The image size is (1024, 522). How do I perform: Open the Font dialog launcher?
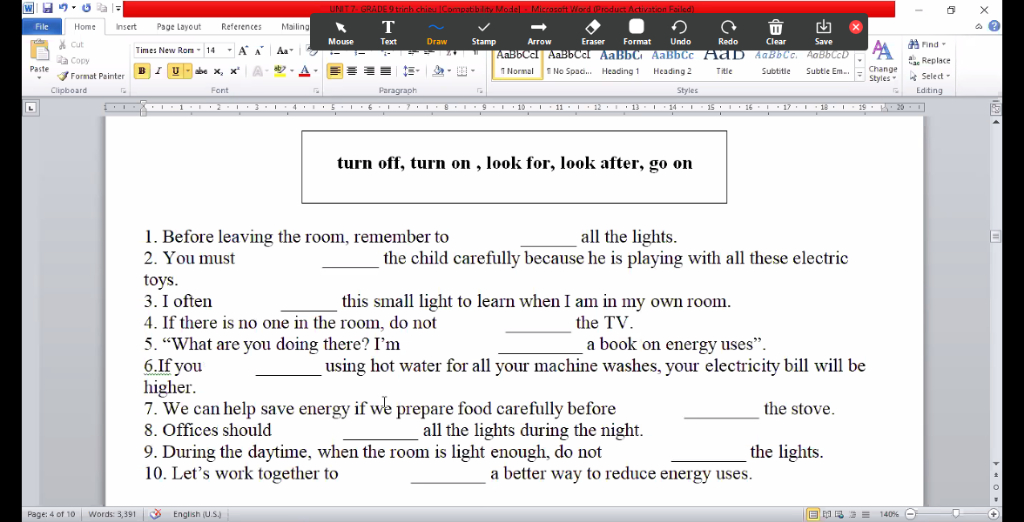(316, 91)
